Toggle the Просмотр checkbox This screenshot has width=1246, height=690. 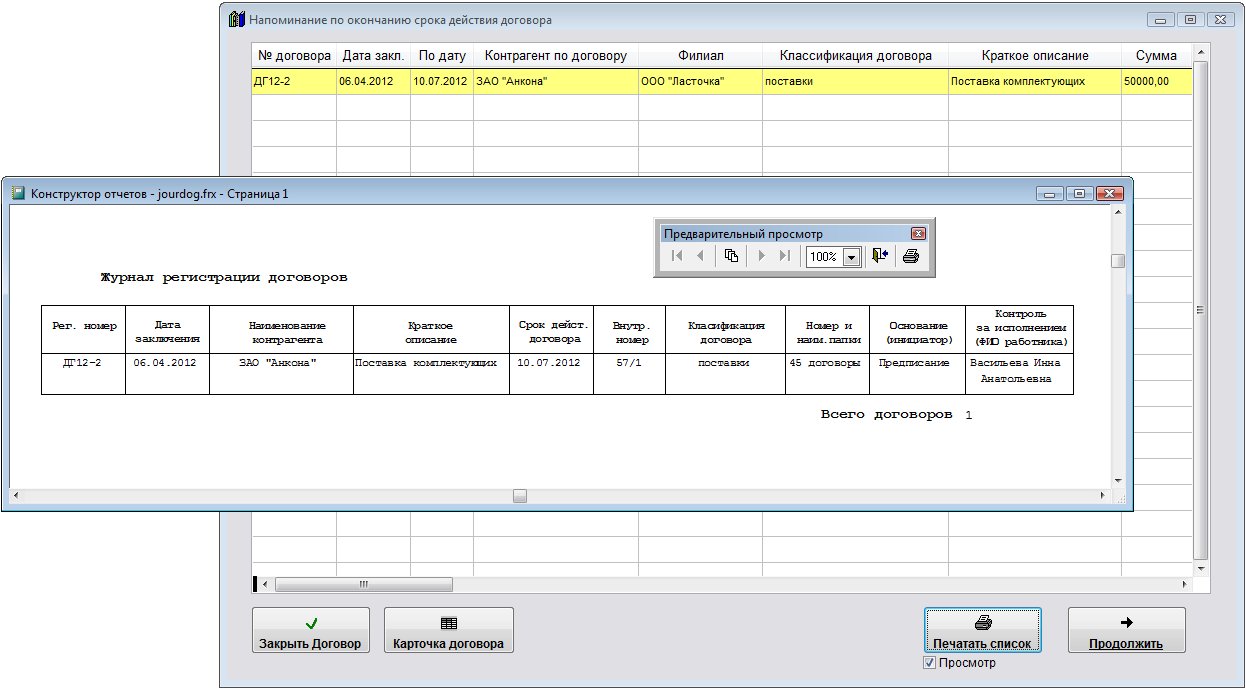click(930, 663)
